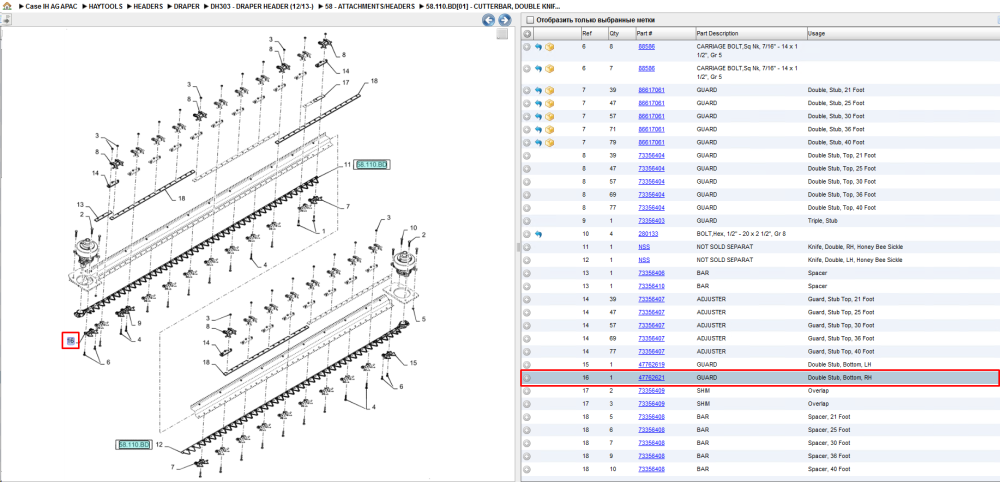The width and height of the screenshot is (1000, 482).
Task: Open part link 86617061 for 21 Foot guard
Action: [x=651, y=91]
